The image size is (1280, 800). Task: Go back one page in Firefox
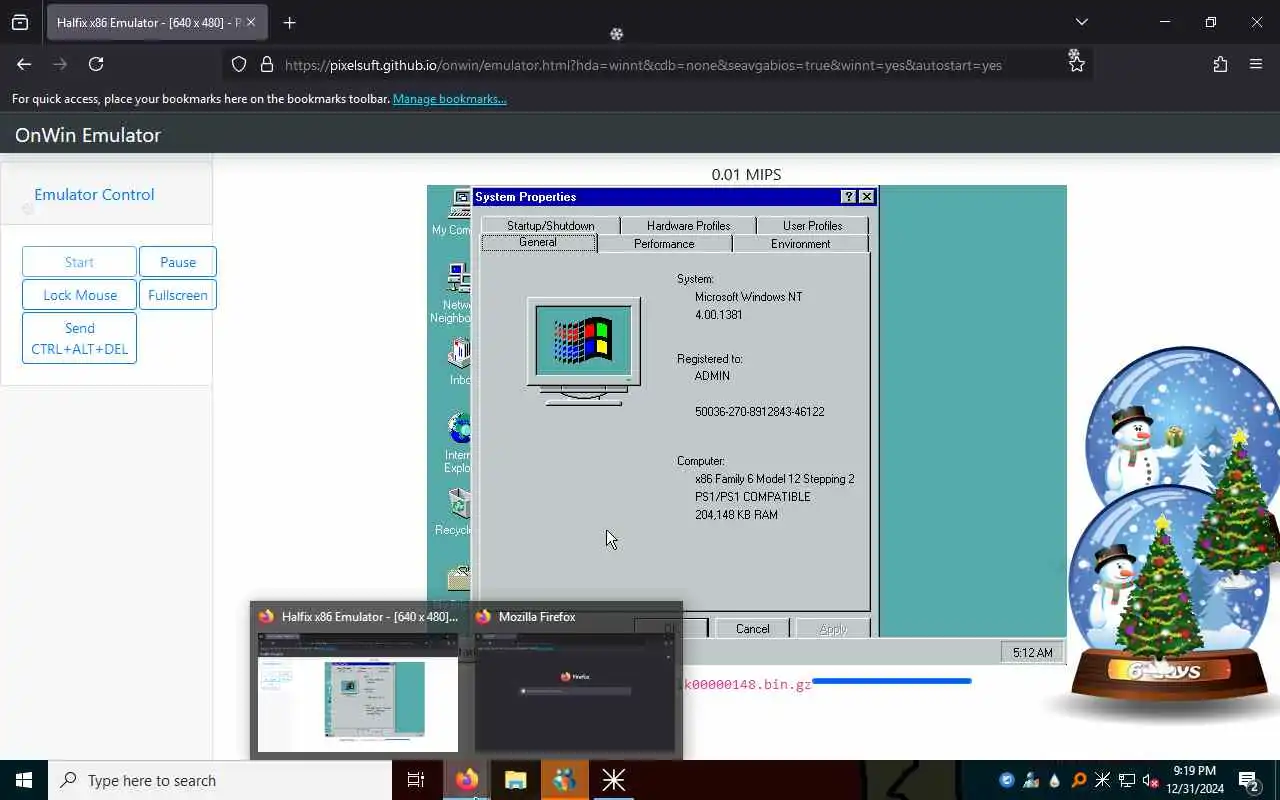coord(24,64)
